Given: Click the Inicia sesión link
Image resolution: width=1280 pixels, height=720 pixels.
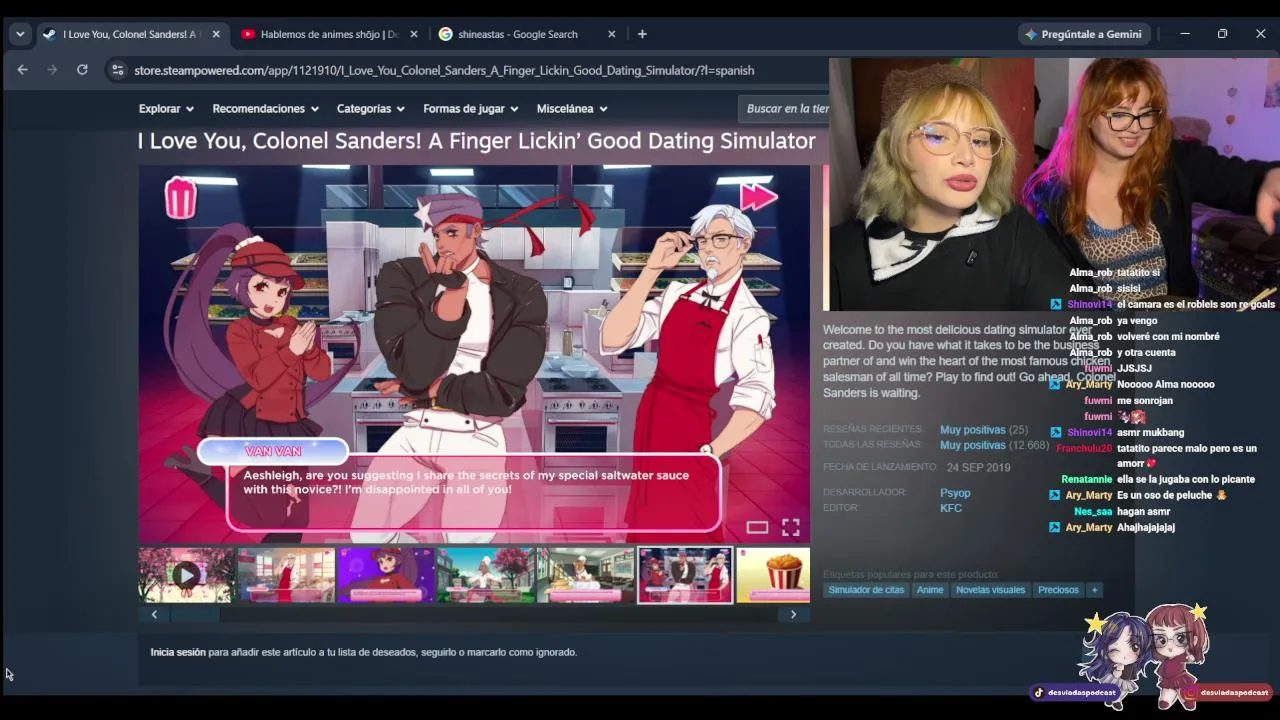Looking at the screenshot, I should coord(178,652).
